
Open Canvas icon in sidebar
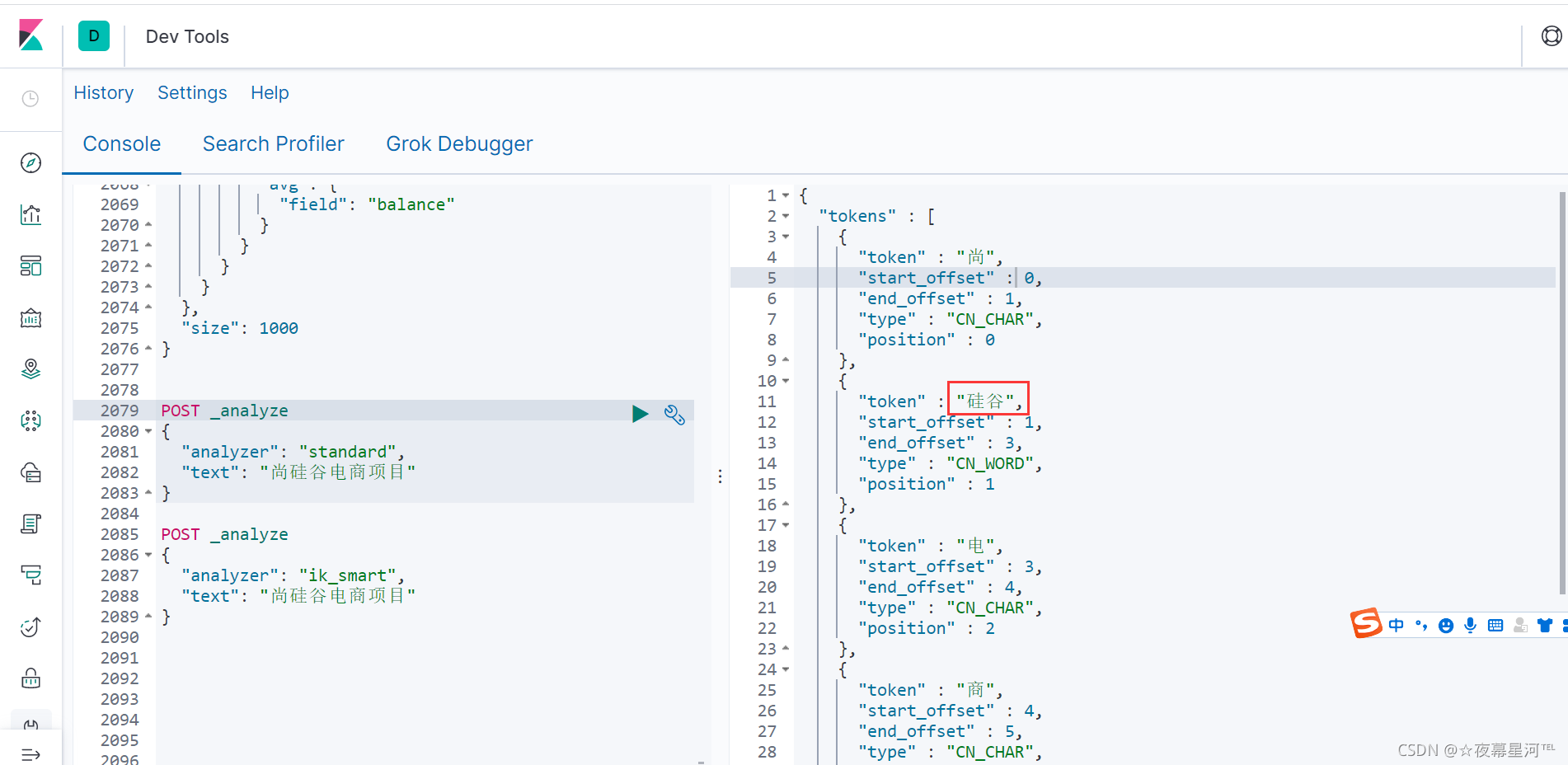(31, 318)
